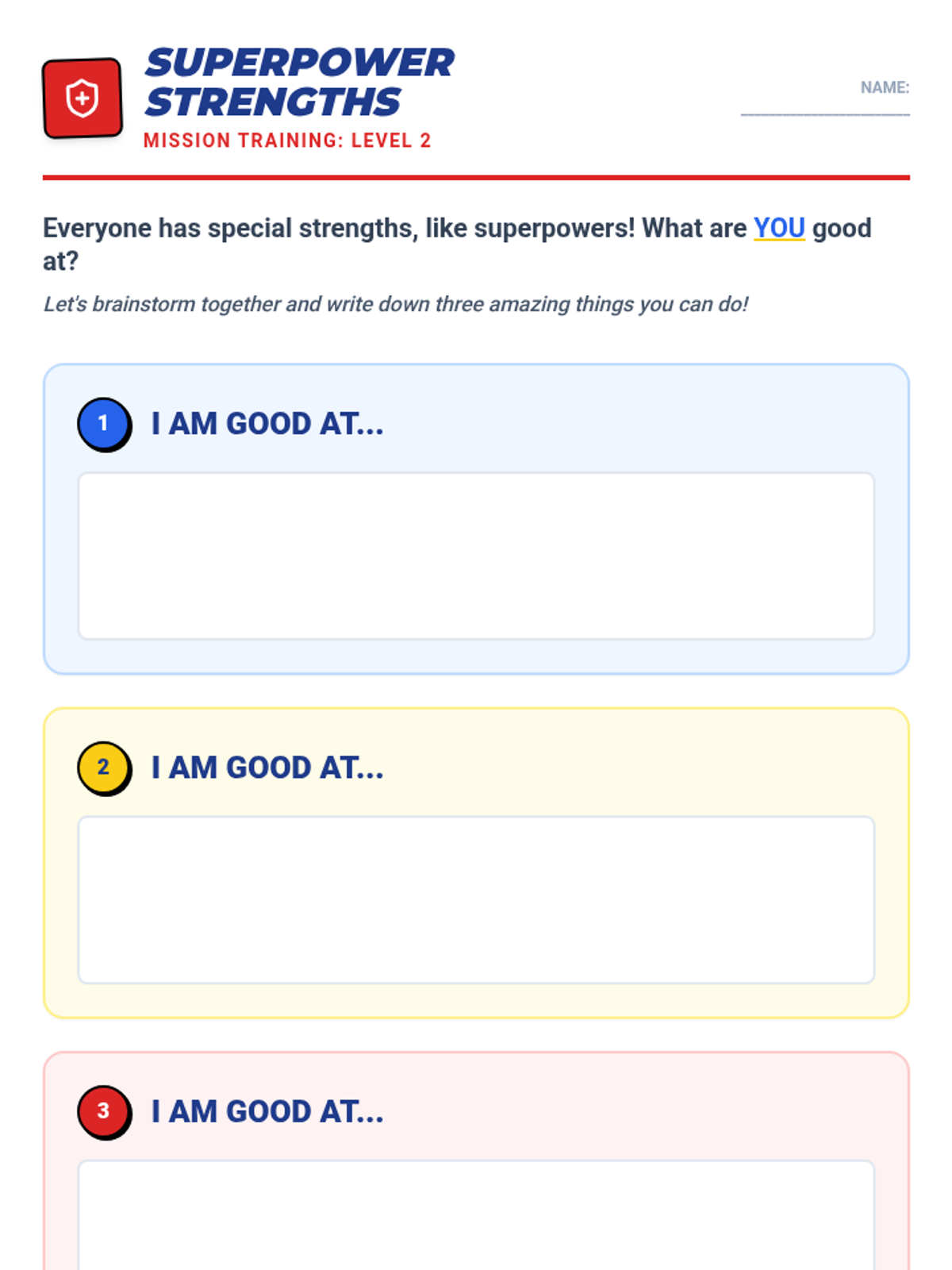Viewport: 952px width, 1270px height.
Task: Type in the first strength answer box
Action: (476, 556)
